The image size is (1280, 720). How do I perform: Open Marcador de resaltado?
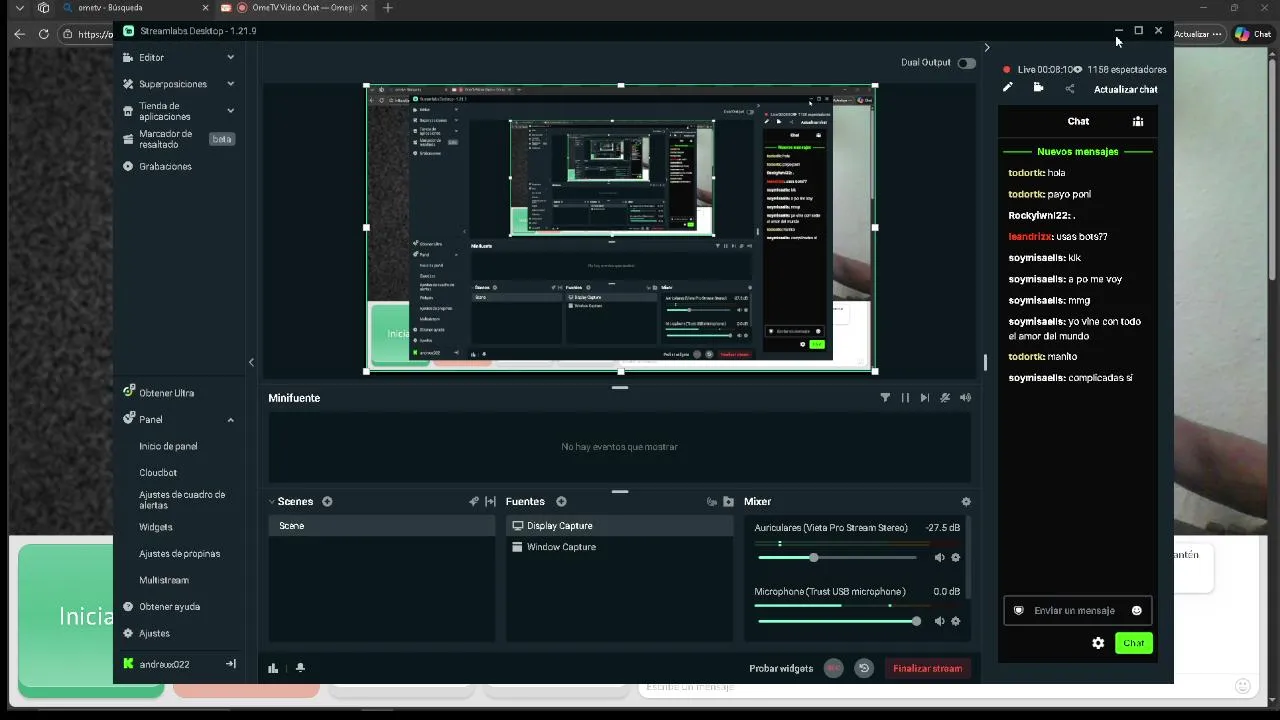[165, 139]
